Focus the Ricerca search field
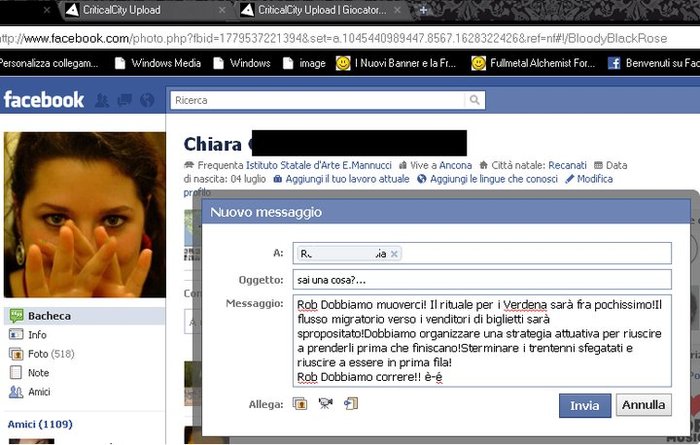Image resolution: width=700 pixels, height=445 pixels. pyautogui.click(x=317, y=100)
